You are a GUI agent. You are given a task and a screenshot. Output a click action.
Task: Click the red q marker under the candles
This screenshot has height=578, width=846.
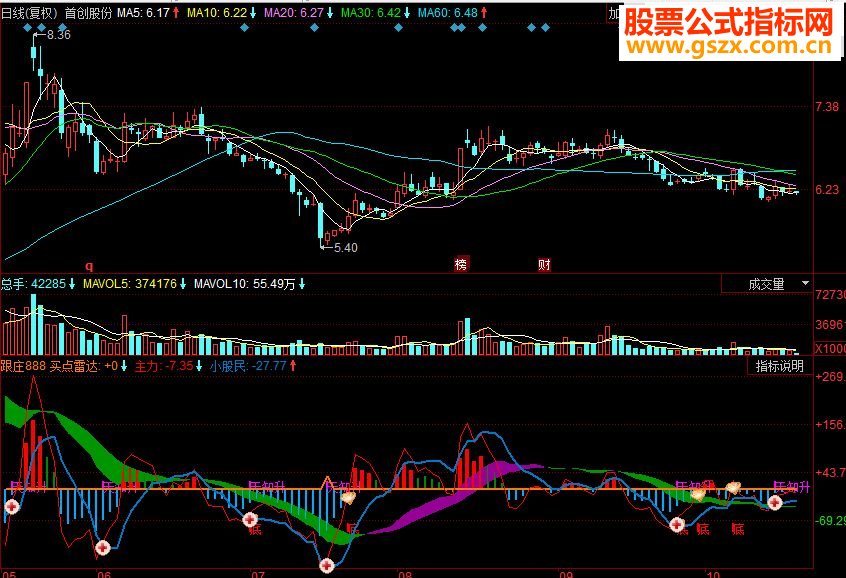[89, 266]
